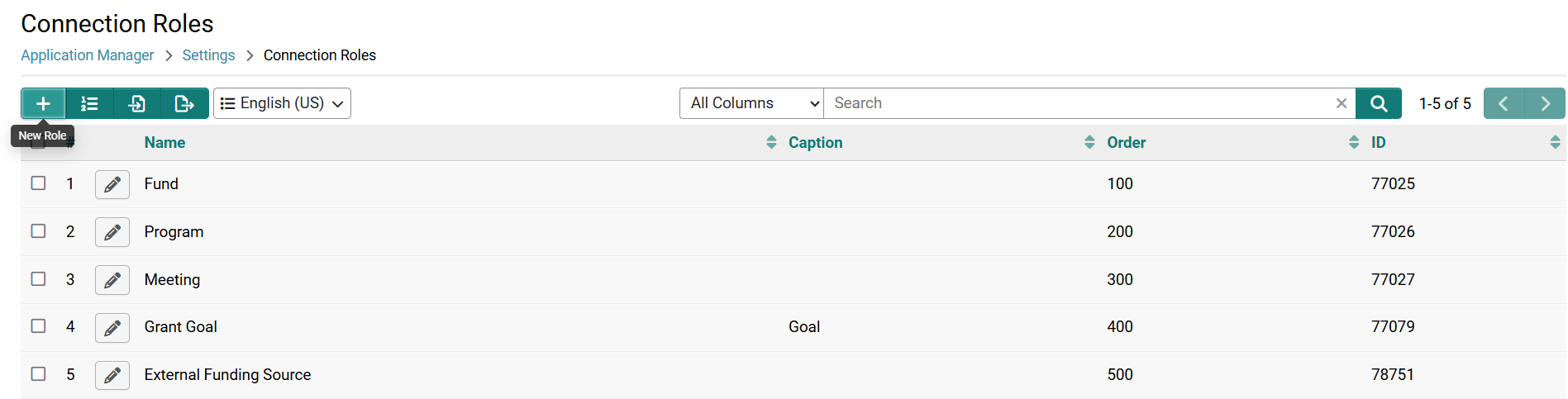Expand the All Columns filter dropdown
The width and height of the screenshot is (1568, 399).
pos(751,103)
